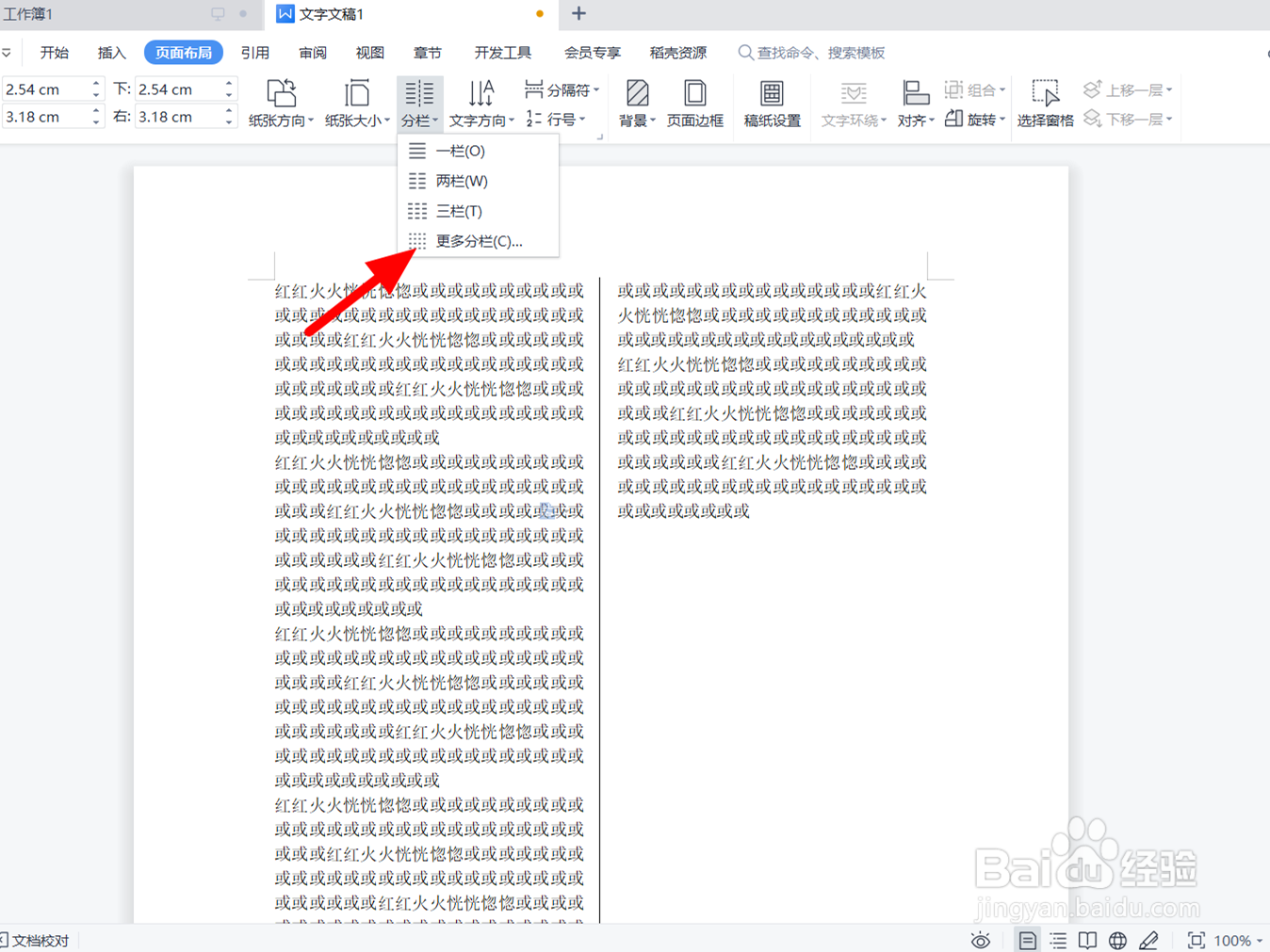This screenshot has width=1270, height=952.
Task: Click the Text Wrap (文字环绕) tool
Action: click(x=854, y=104)
